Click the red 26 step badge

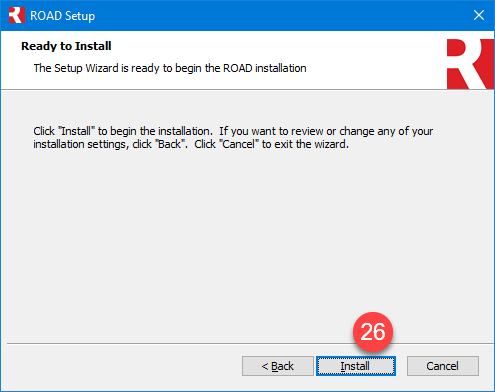373,332
